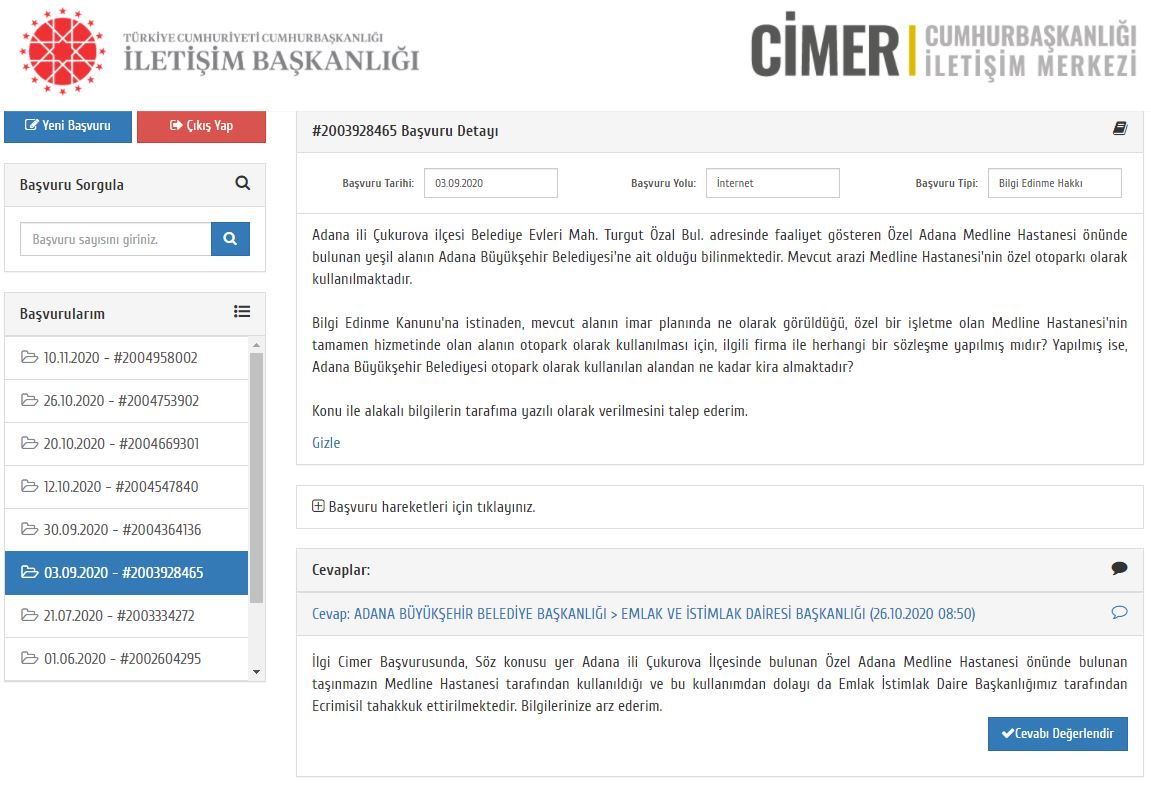Log out using the Çıkış Yap button
Image resolution: width=1151 pixels, height=787 pixels.
(x=201, y=126)
